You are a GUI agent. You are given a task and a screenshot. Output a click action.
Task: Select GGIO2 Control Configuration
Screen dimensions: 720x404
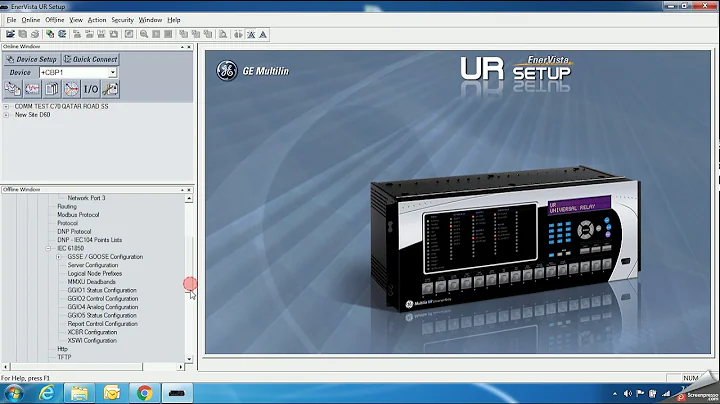[103, 299]
